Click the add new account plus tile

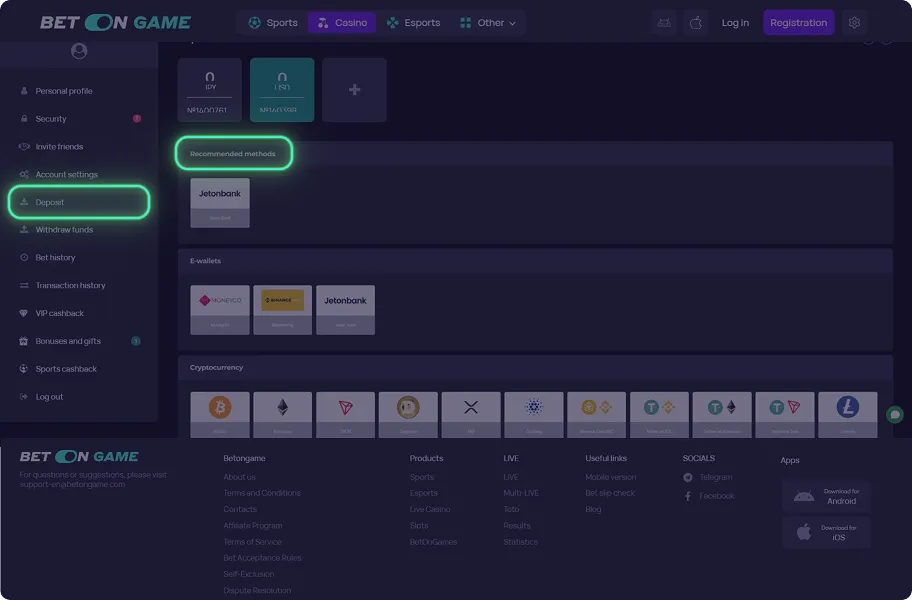354,90
